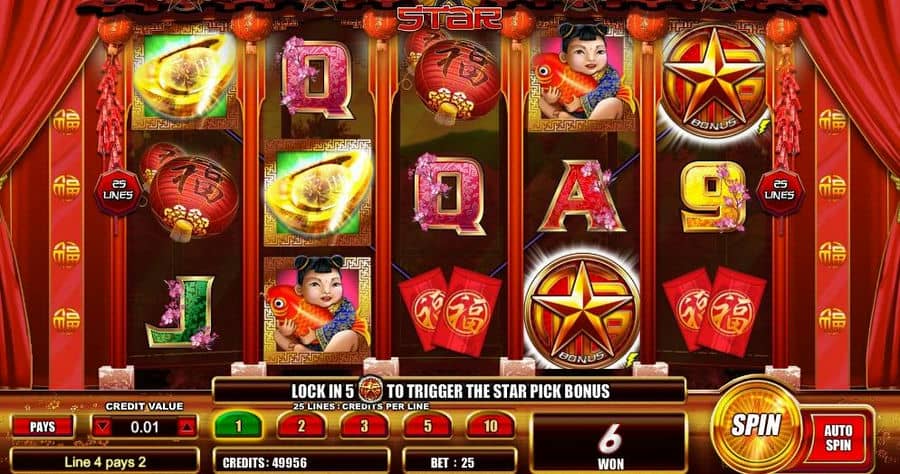Select the green J symbol
Screen dimensions: 900x474
(x=182, y=313)
